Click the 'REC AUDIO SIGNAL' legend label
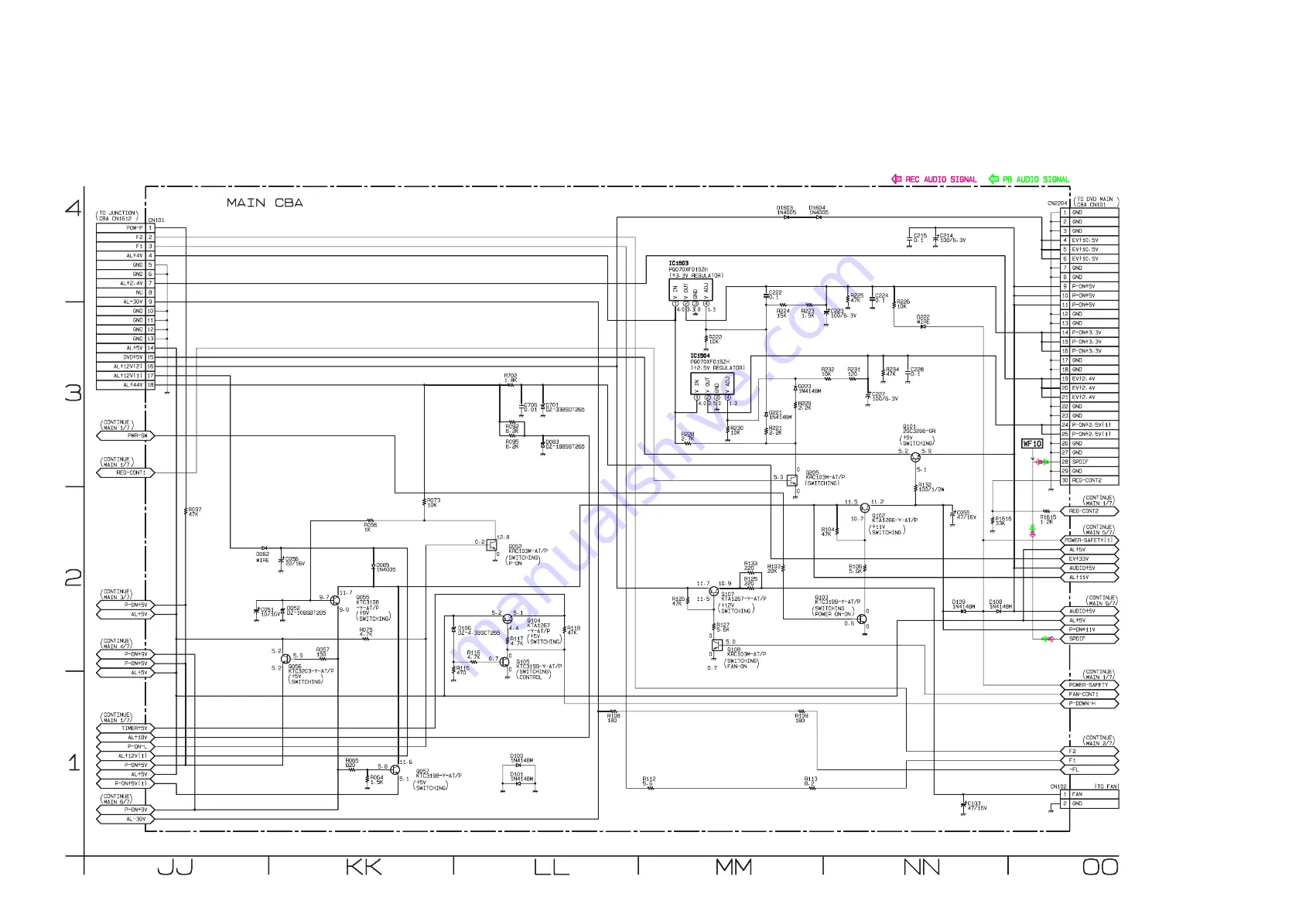The image size is (1316, 921). point(941,179)
